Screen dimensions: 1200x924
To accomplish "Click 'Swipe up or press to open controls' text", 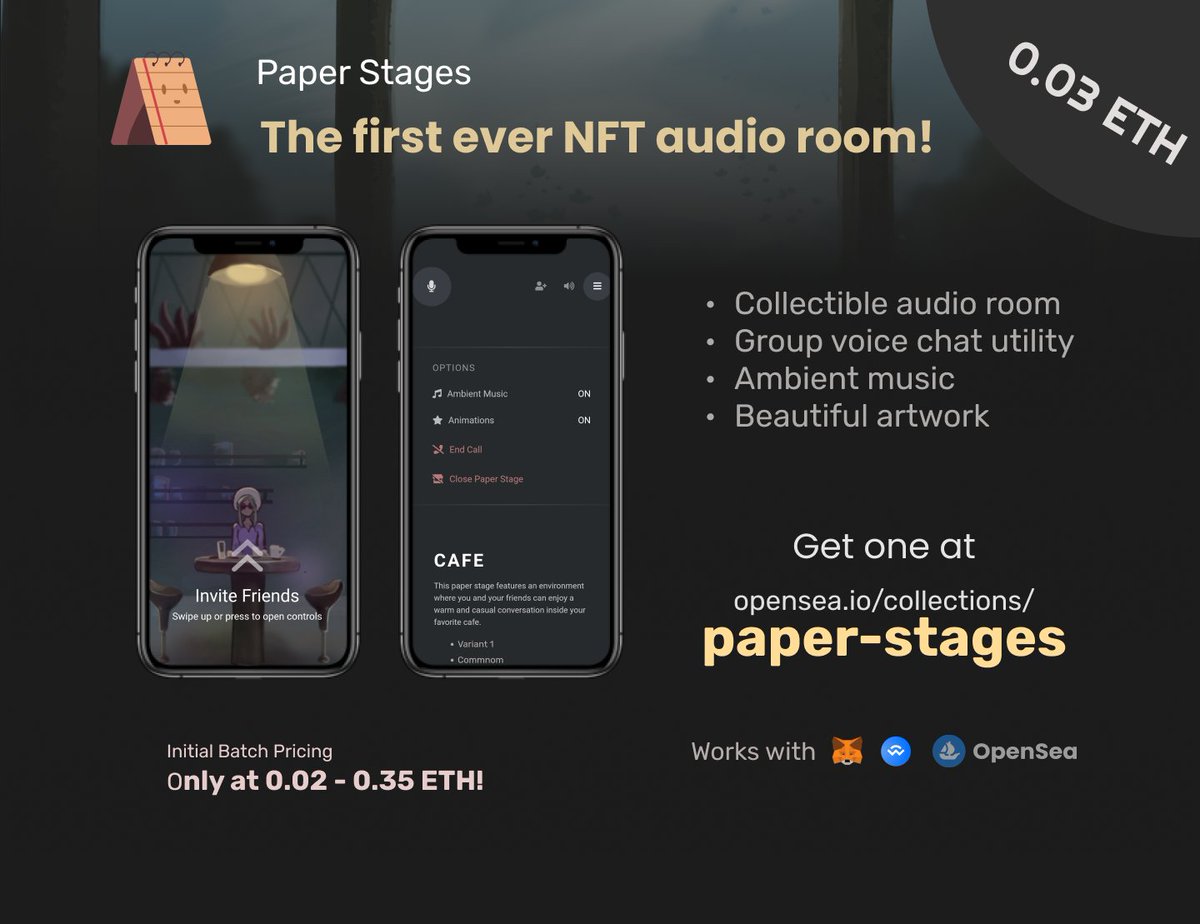I will (x=247, y=617).
